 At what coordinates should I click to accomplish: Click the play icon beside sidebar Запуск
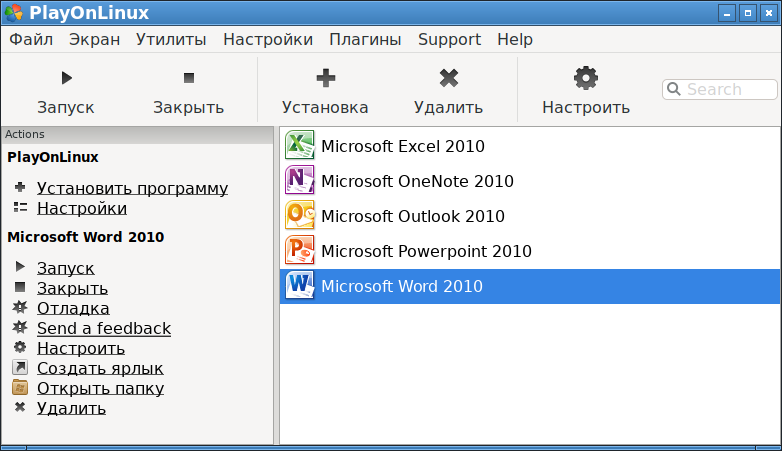point(20,267)
